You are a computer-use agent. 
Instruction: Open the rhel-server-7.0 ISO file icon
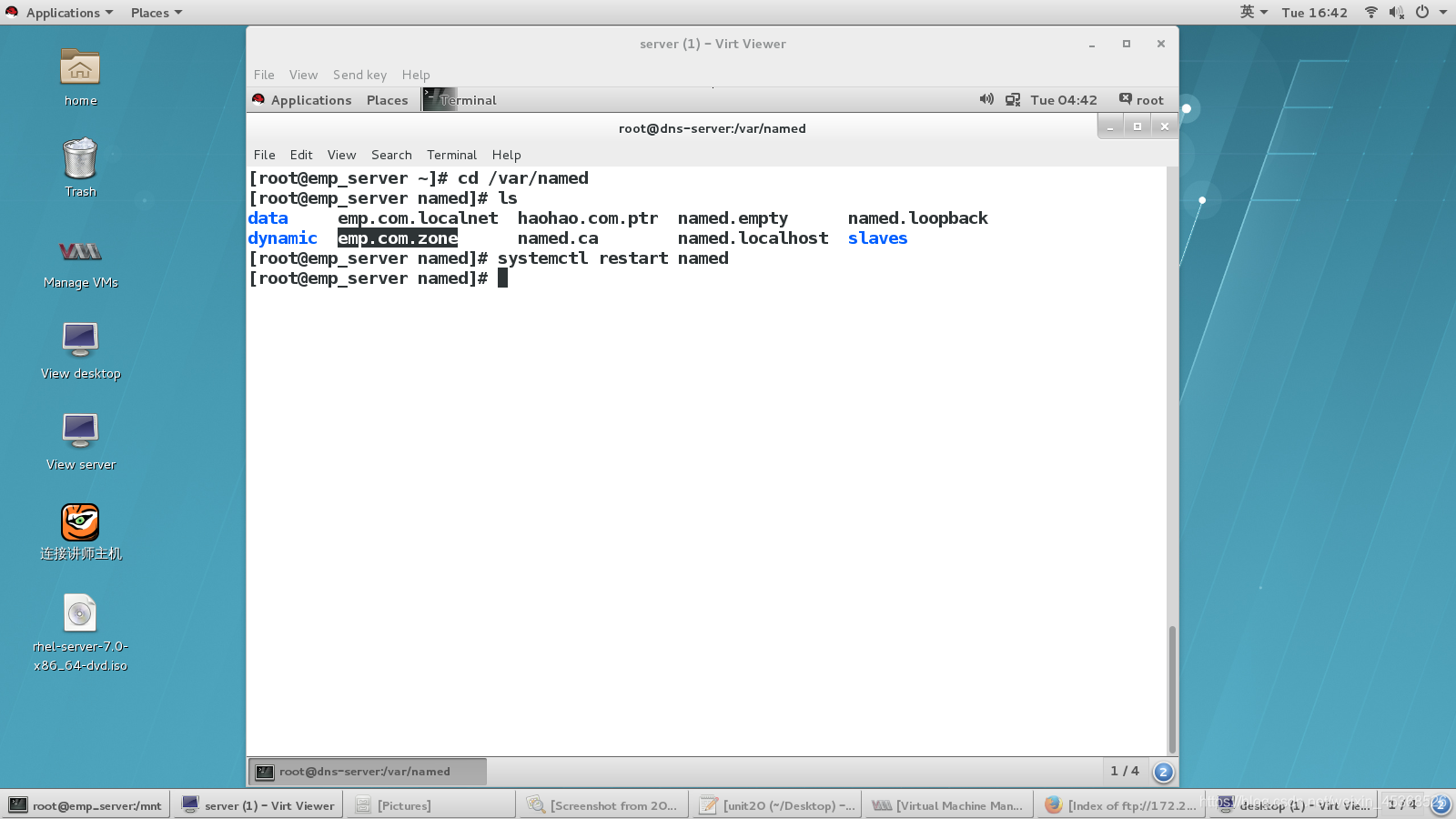coord(80,614)
